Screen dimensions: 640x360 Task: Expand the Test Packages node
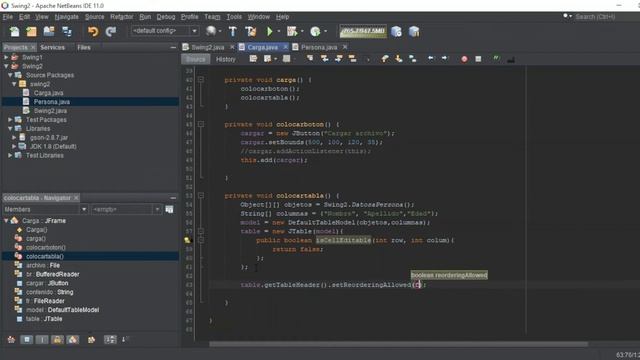coord(10,120)
